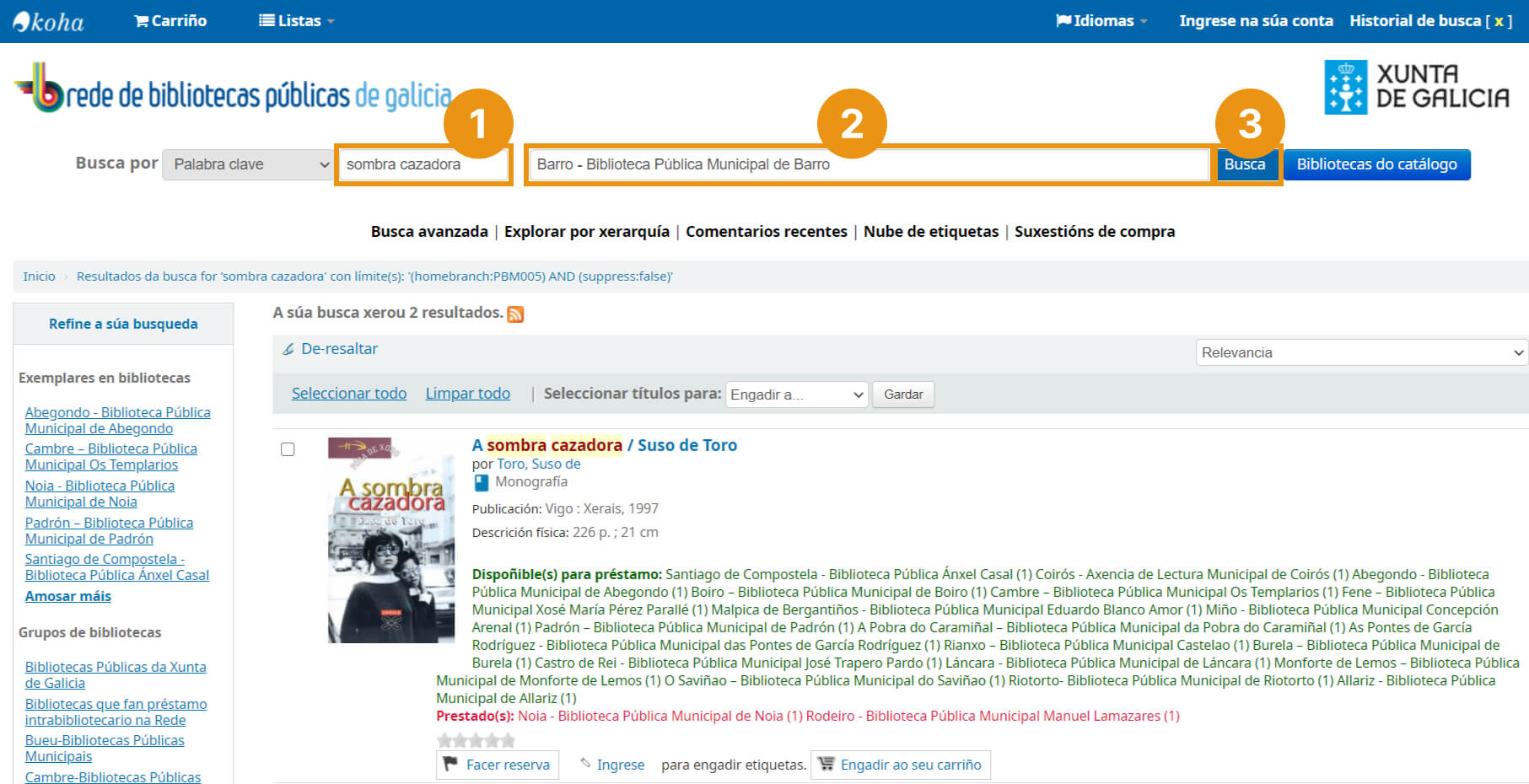The height and width of the screenshot is (784, 1529).
Task: Click the RSS feed icon
Action: point(515,314)
